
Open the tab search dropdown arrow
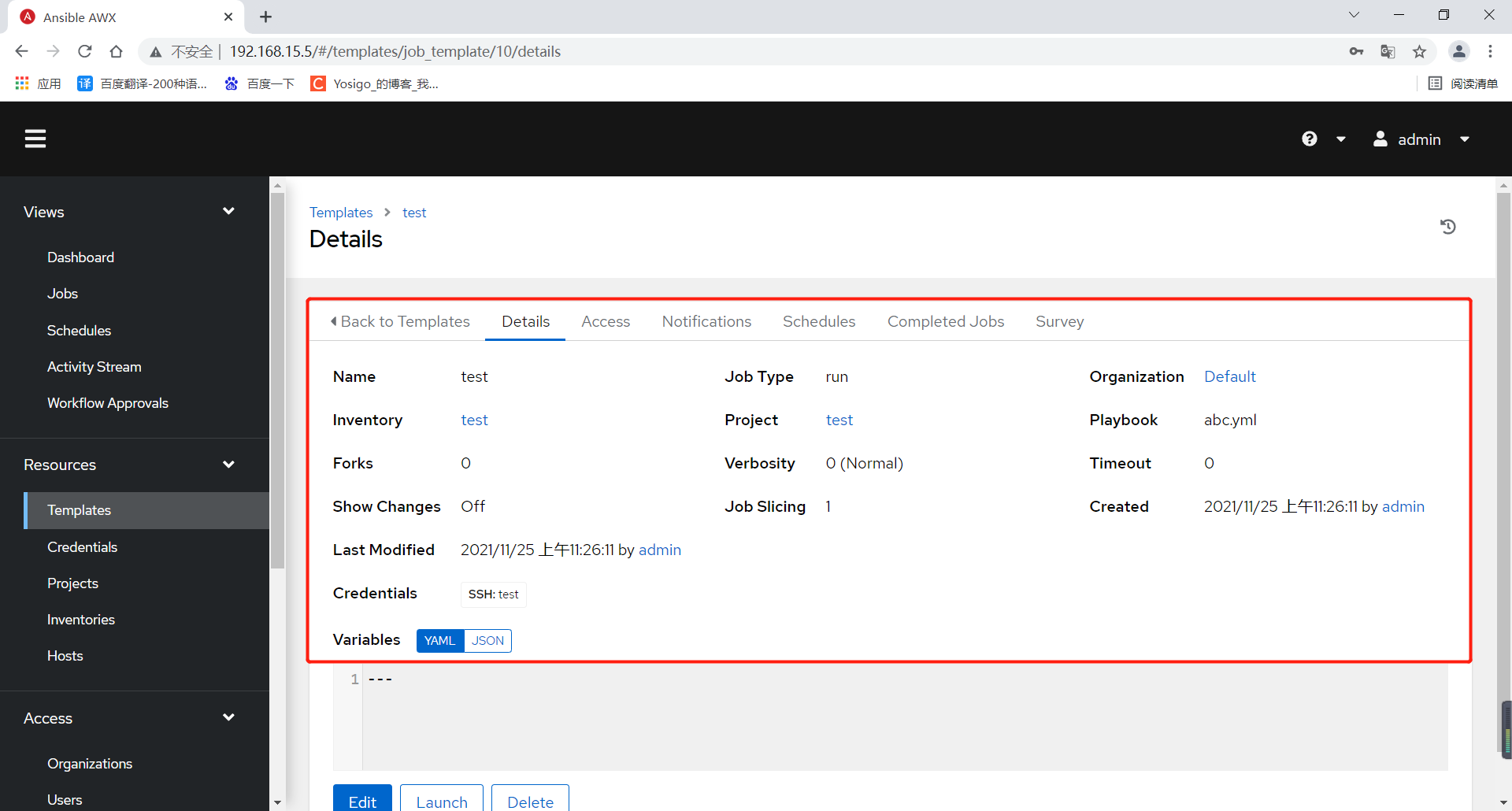point(1354,14)
